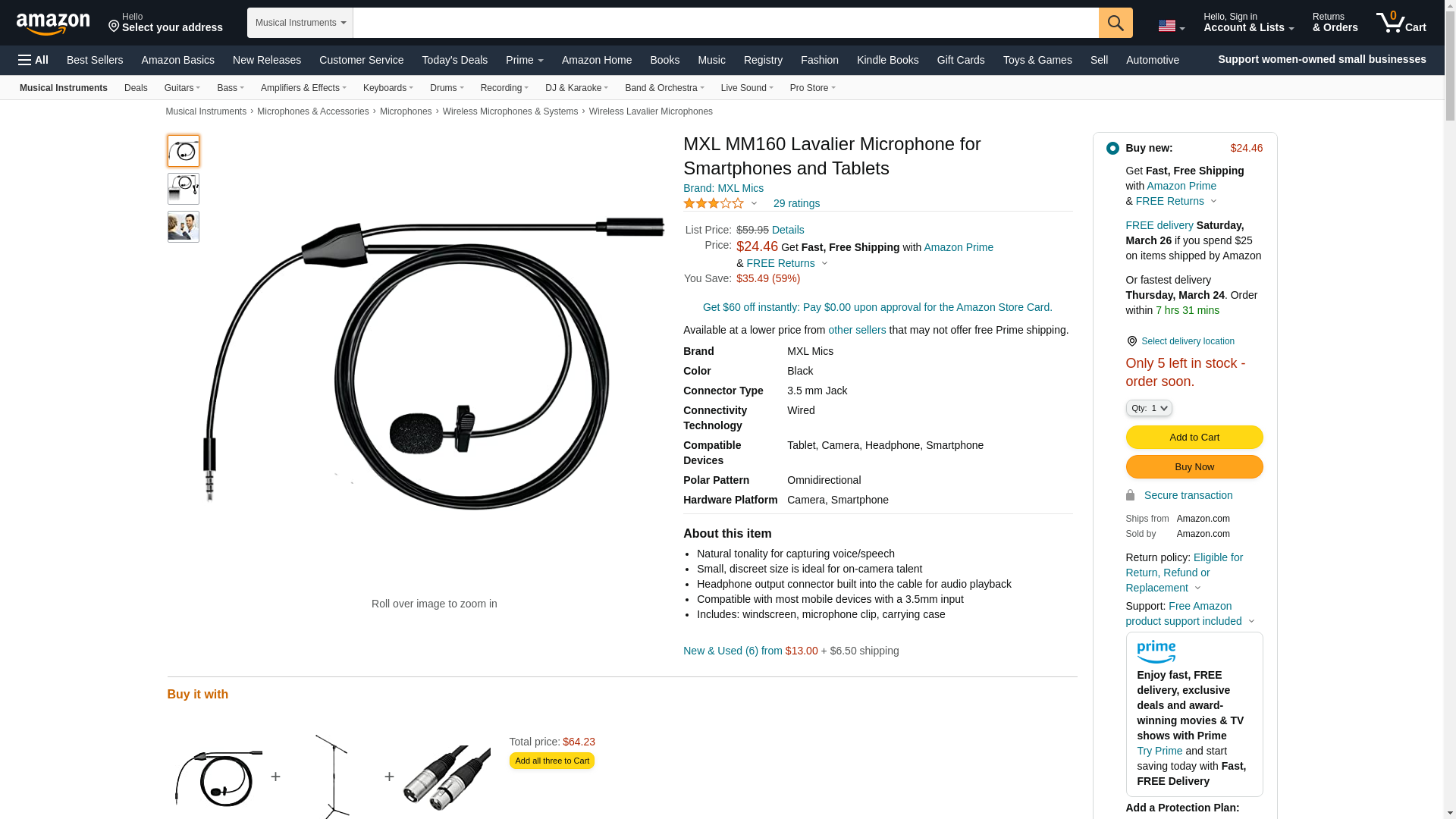
Task: Expand the Guitars submenu
Action: [182, 88]
